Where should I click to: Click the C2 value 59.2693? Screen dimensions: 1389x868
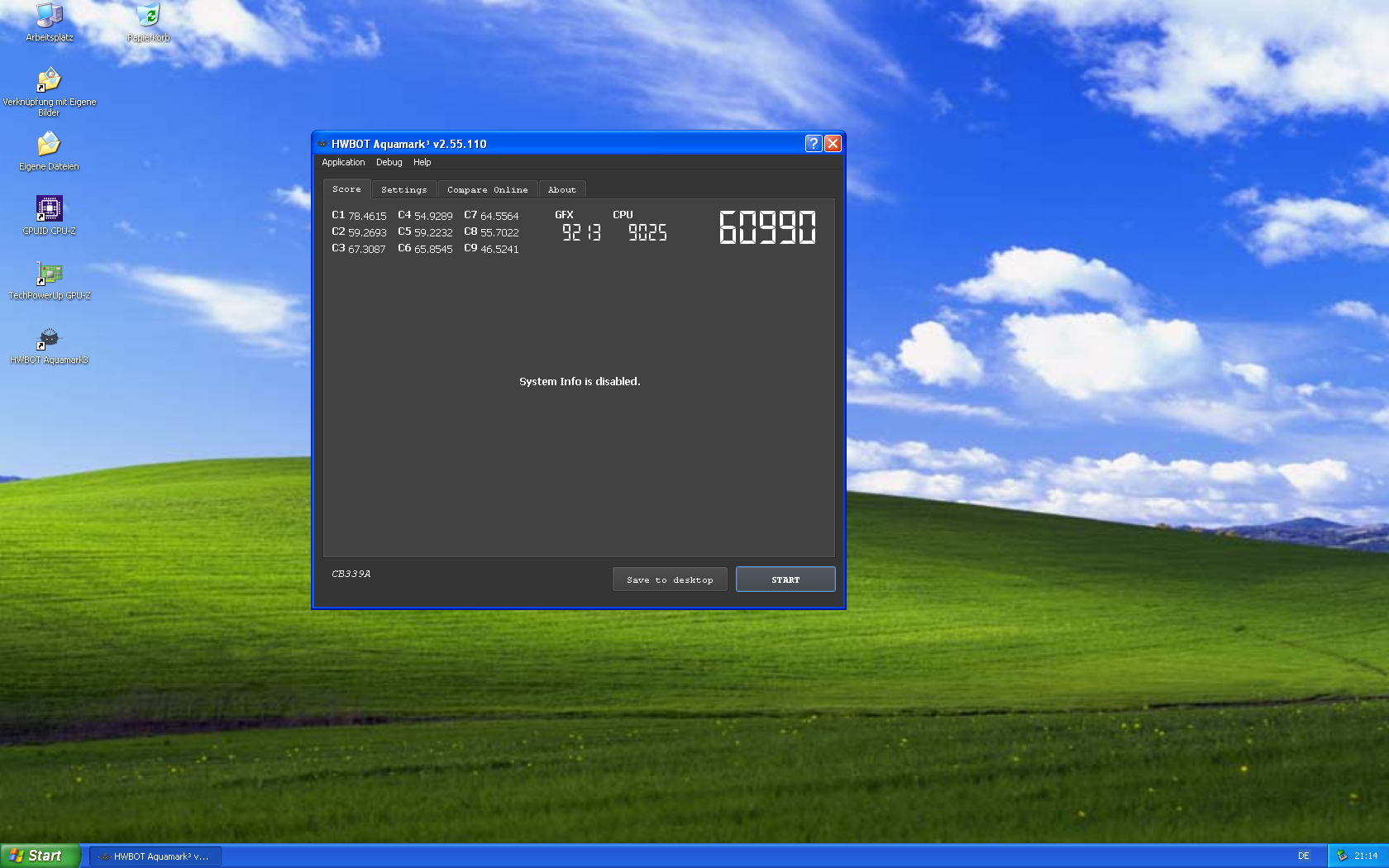pyautogui.click(x=367, y=233)
